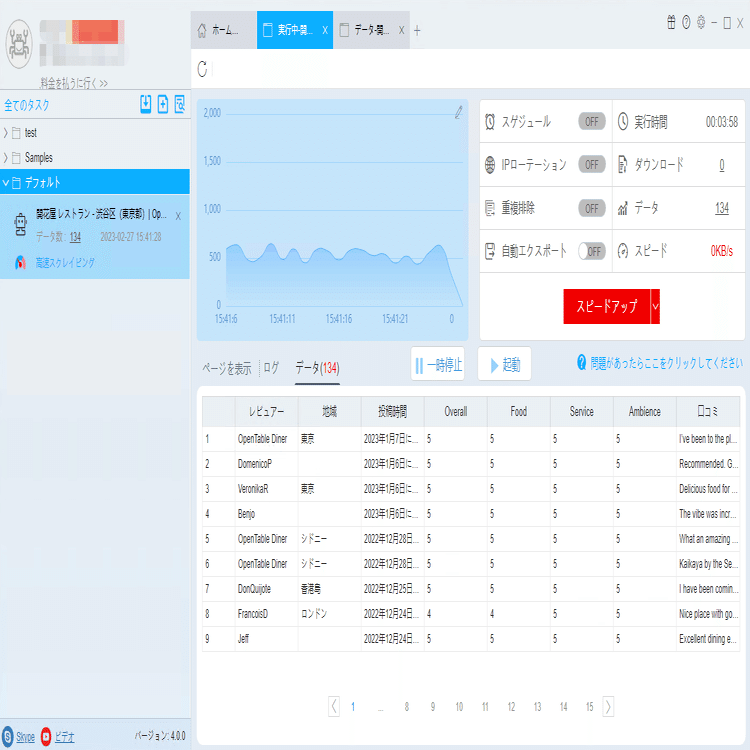Open the スピードアップ dropdown arrow
Image resolution: width=750 pixels, height=750 pixels.
pos(655,306)
